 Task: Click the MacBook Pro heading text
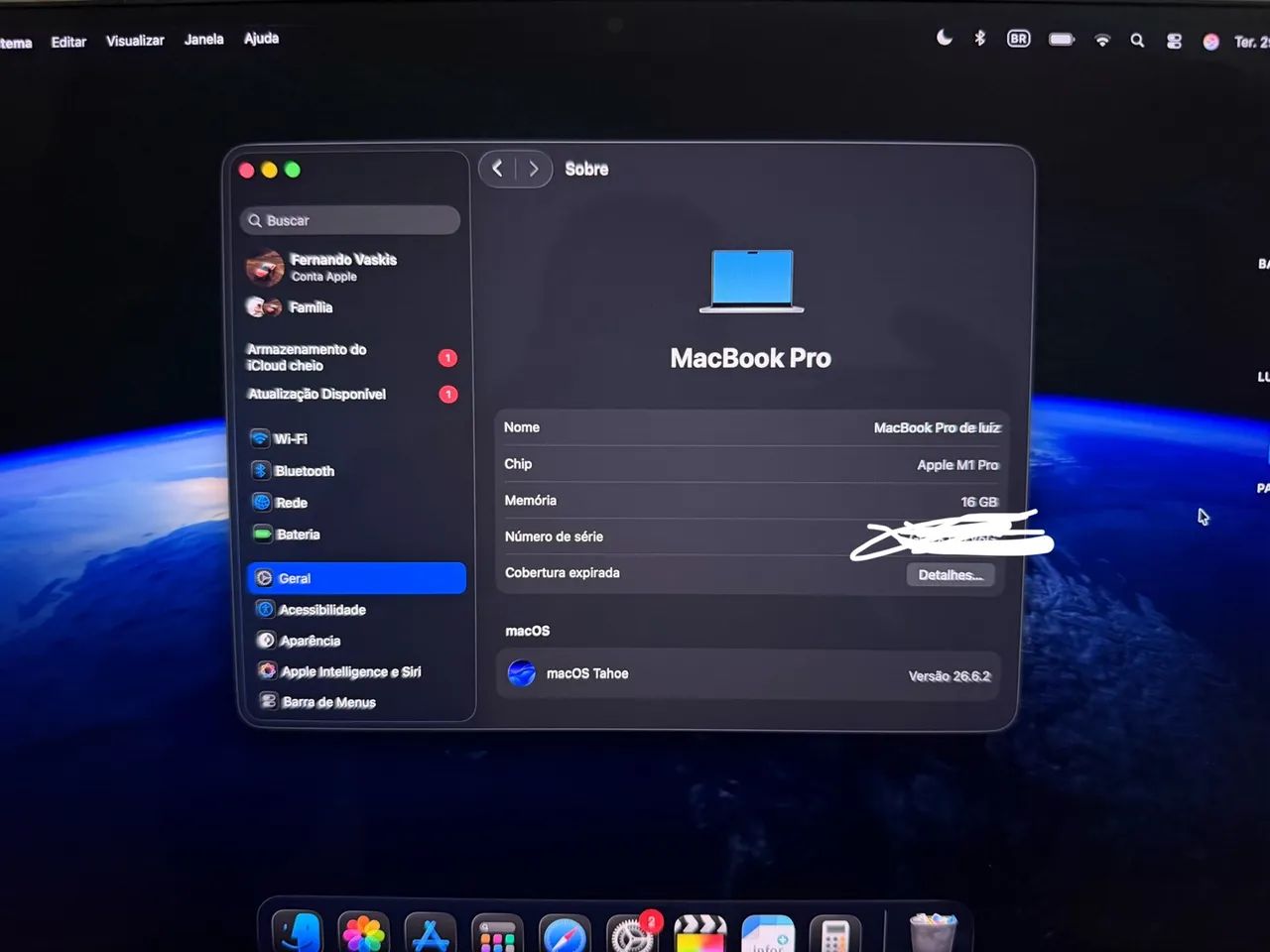click(751, 358)
